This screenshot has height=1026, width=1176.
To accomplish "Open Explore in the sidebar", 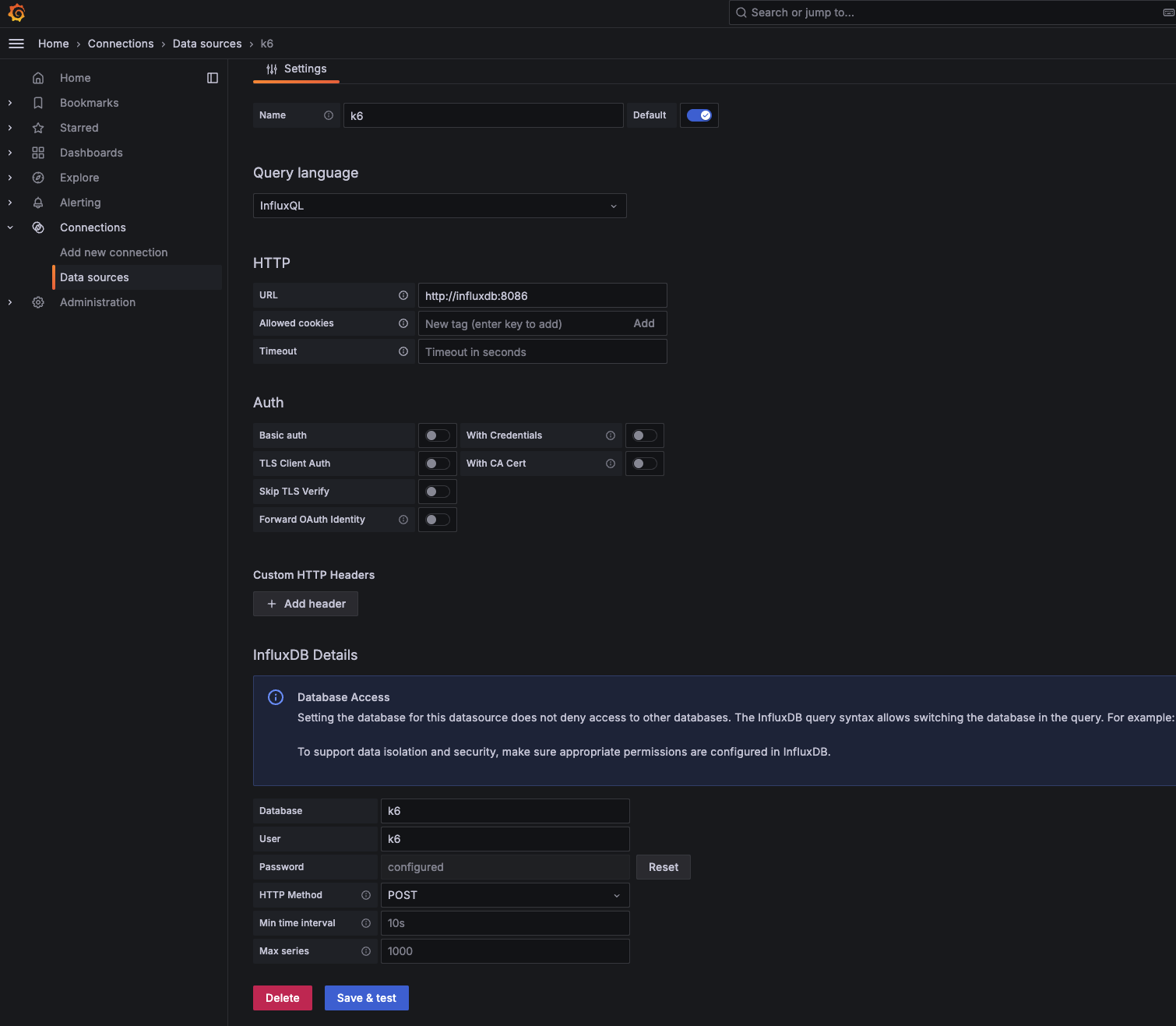I will [79, 178].
